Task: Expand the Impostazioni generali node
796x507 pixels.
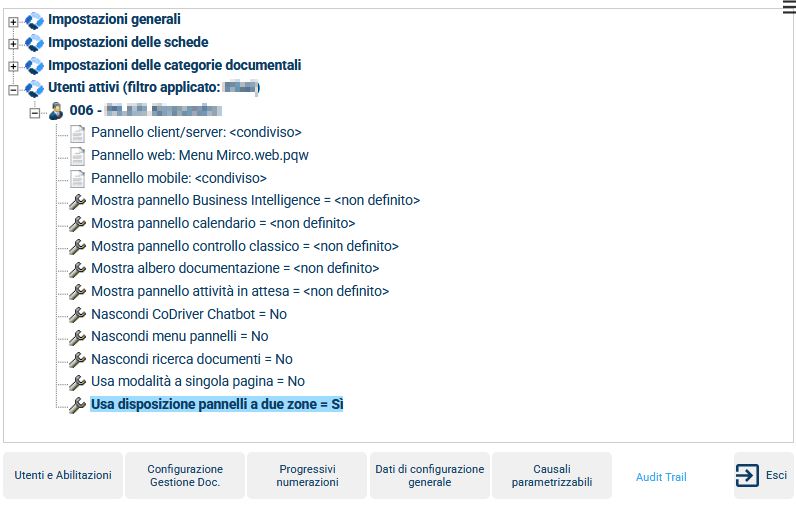Action: click(13, 22)
